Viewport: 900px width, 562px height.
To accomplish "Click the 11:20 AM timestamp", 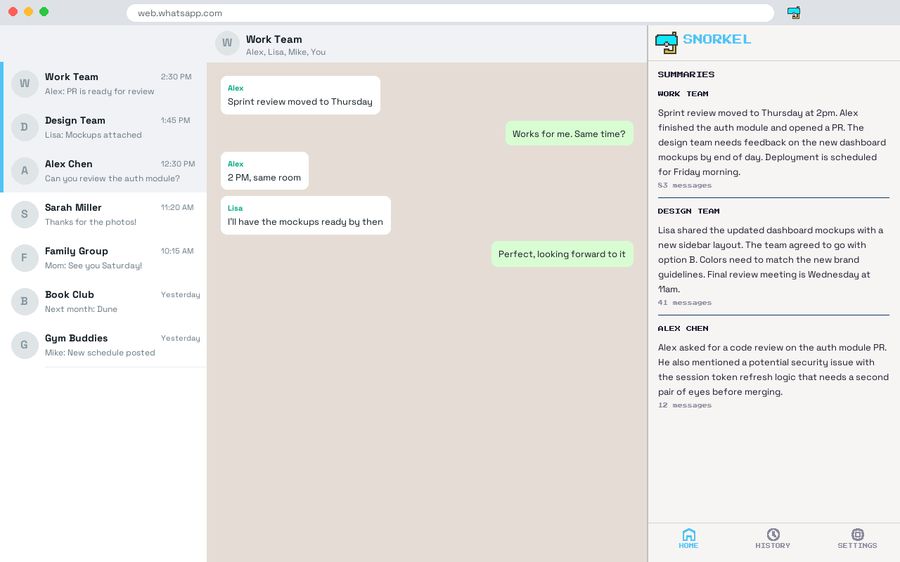I will (x=177, y=207).
